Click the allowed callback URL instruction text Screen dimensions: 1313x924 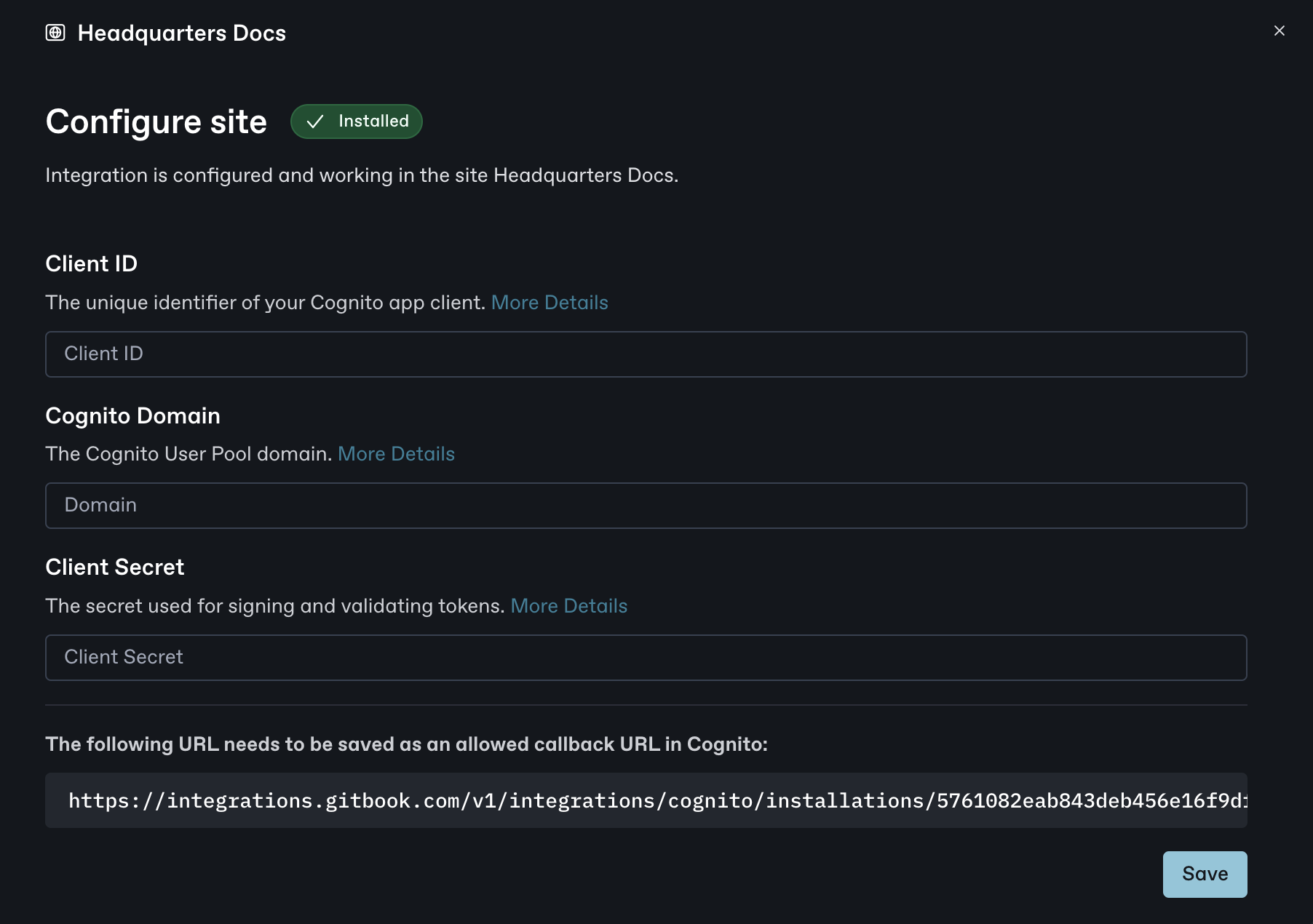pyautogui.click(x=406, y=744)
